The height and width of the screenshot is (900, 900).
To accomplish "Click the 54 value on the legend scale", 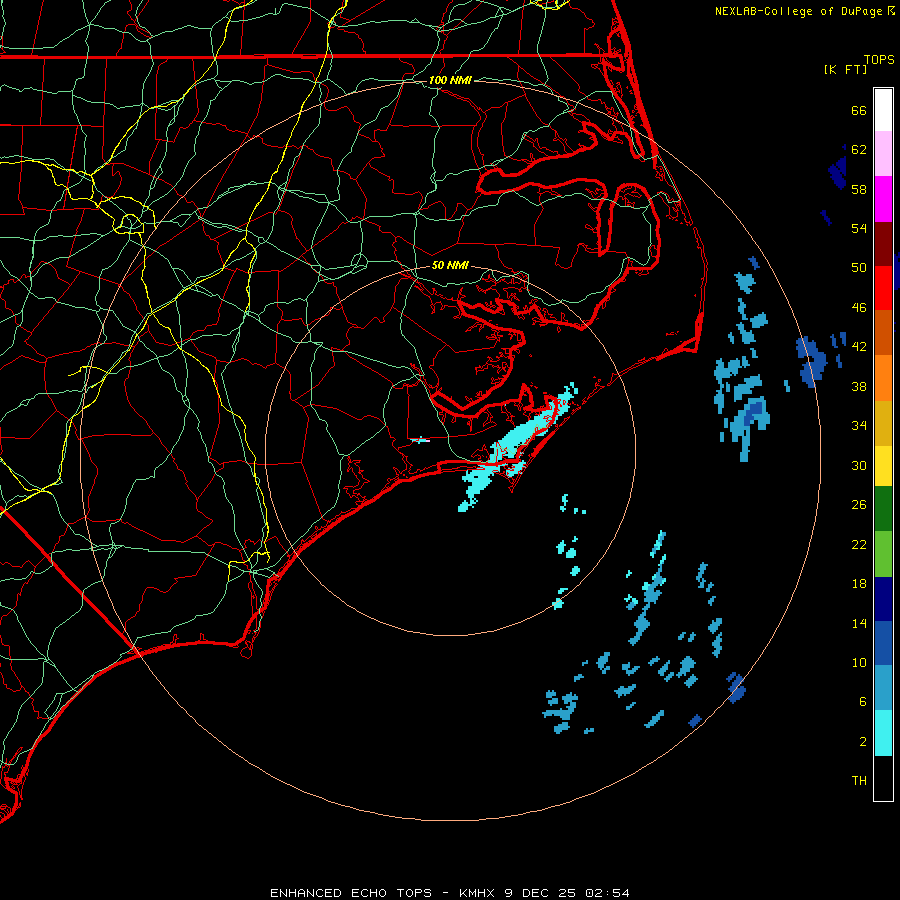I will [859, 228].
